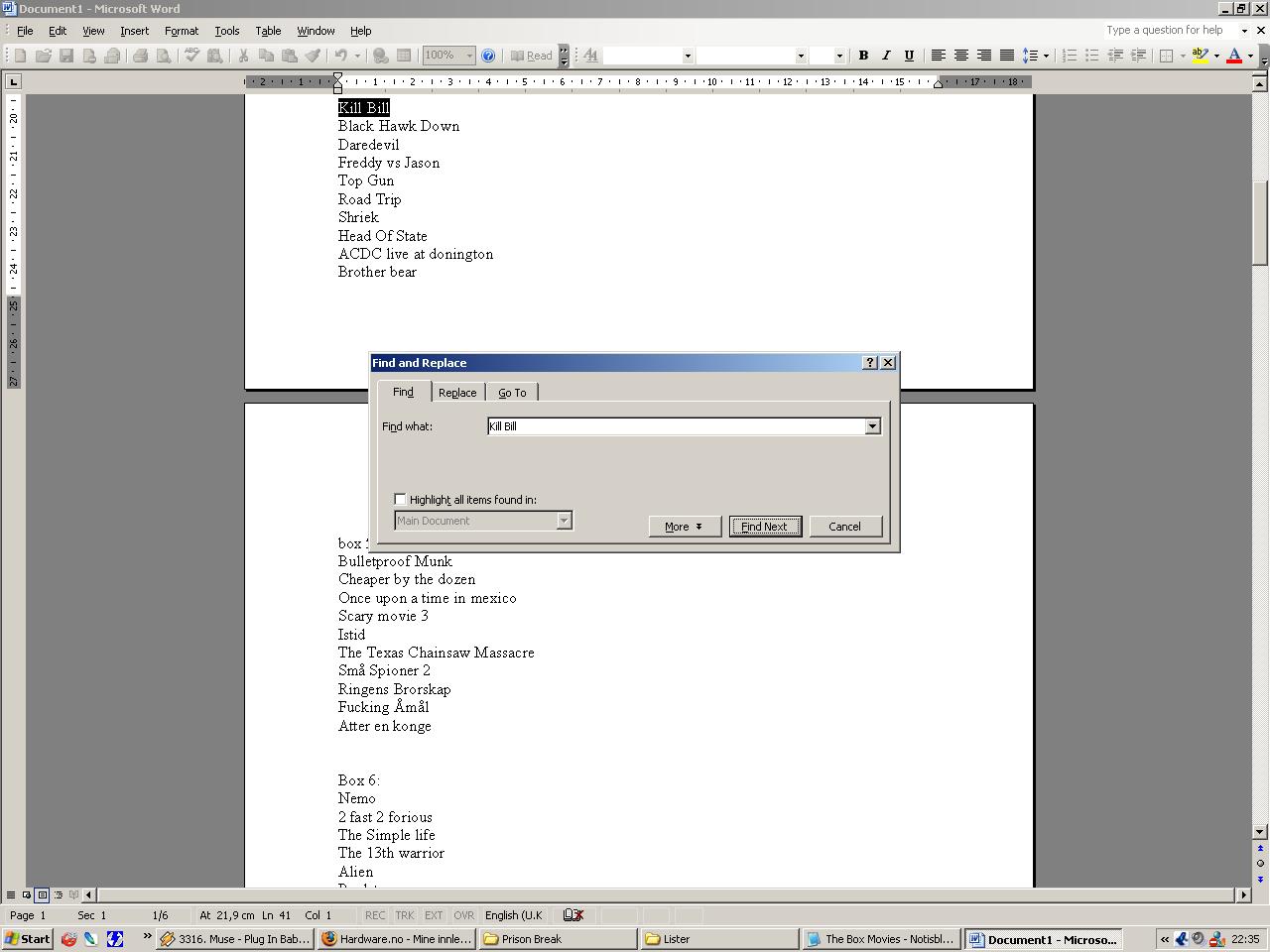This screenshot has width=1270, height=952.
Task: Click the spelling status book icon
Action: point(572,915)
